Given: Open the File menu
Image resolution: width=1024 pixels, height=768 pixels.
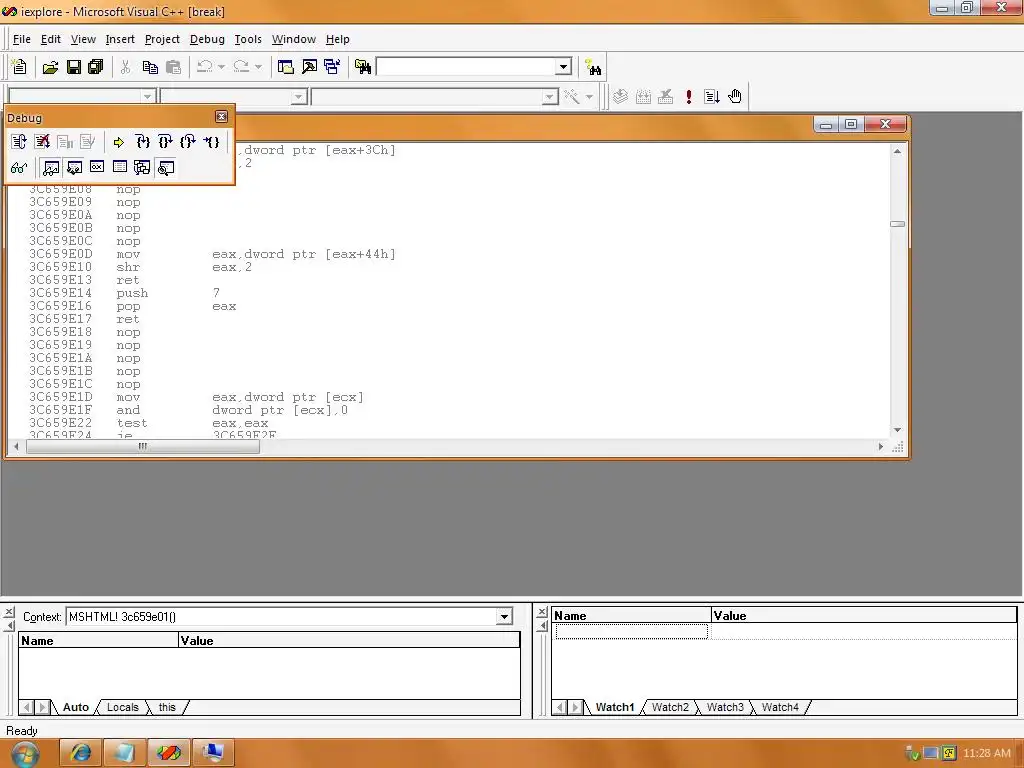Looking at the screenshot, I should point(22,39).
